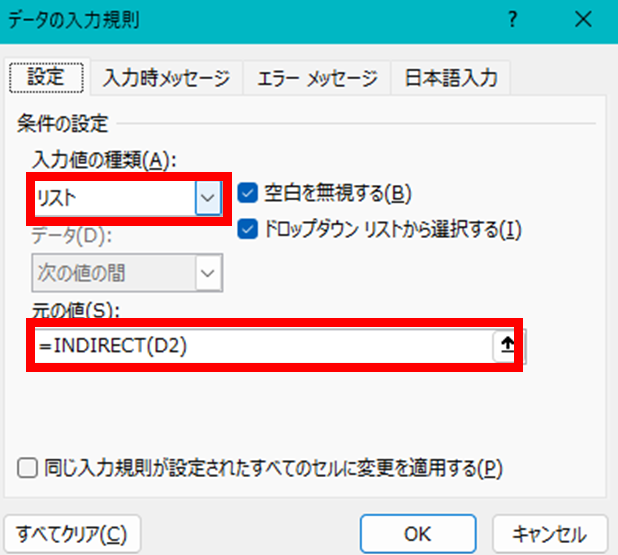Click the range selector icon beside 元の値

coord(506,346)
